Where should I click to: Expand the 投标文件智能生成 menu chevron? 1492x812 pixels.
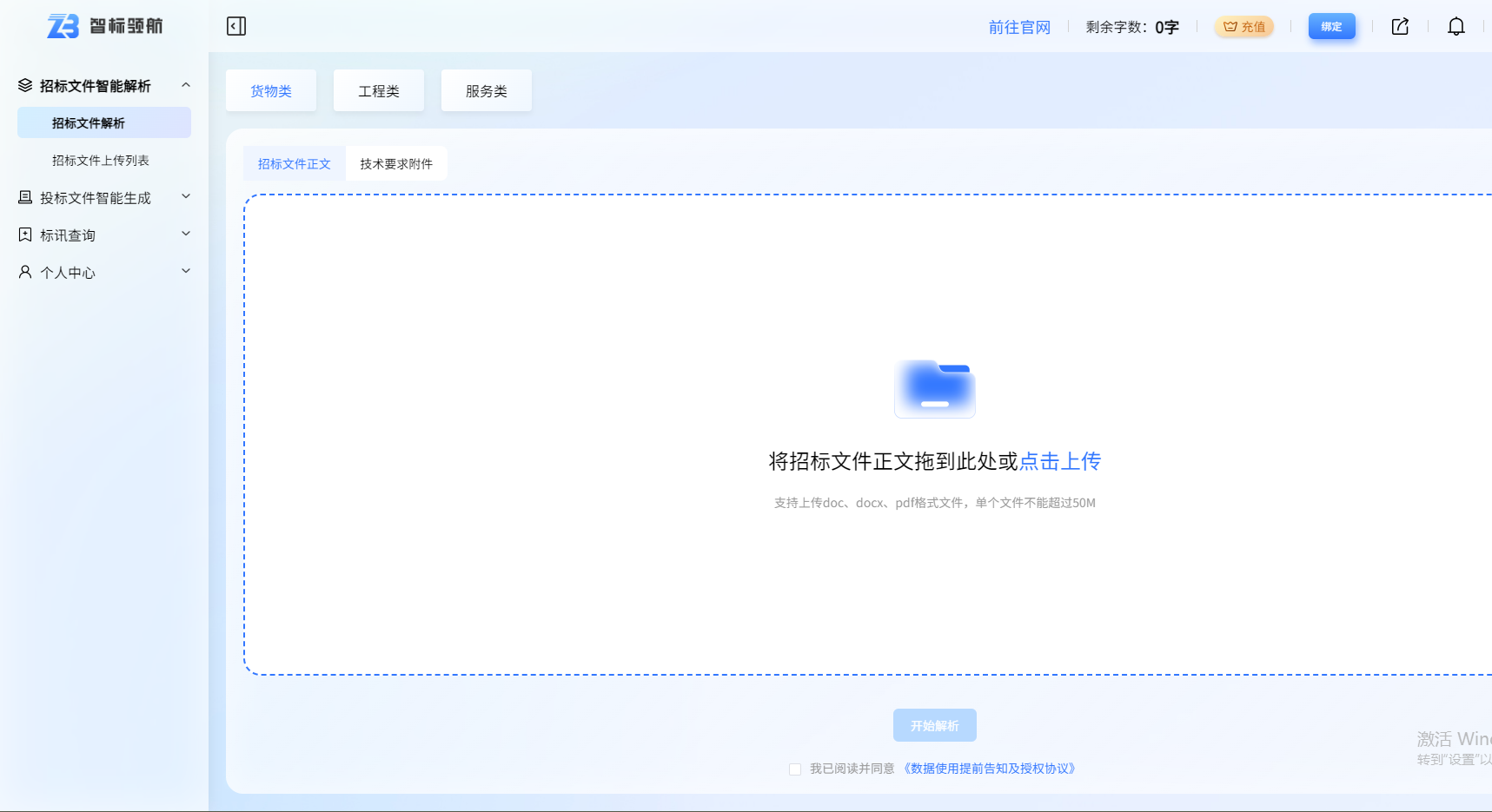(x=186, y=197)
